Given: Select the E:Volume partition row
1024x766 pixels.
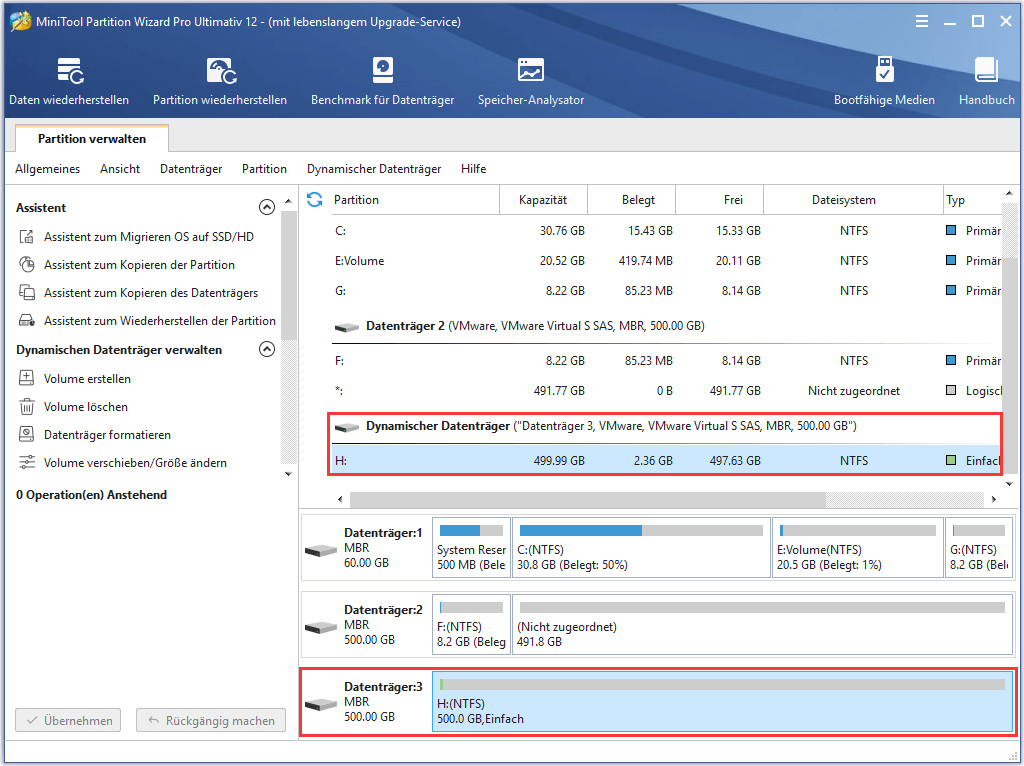Looking at the screenshot, I should tap(666, 261).
